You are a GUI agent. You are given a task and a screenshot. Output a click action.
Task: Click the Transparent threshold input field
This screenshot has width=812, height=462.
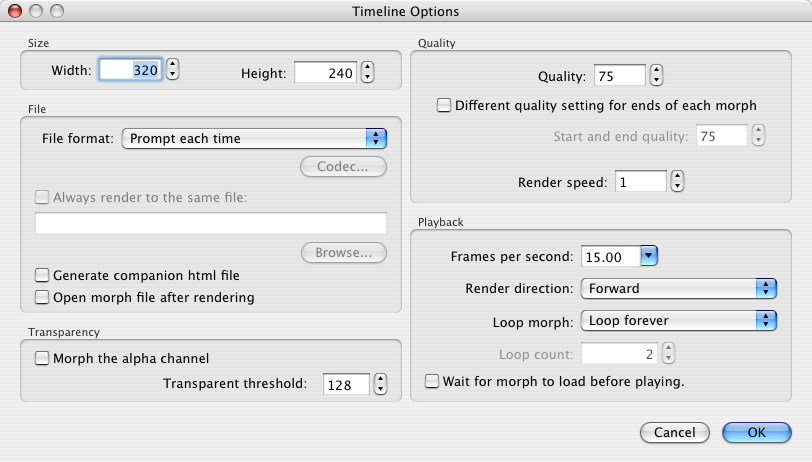[x=345, y=384]
